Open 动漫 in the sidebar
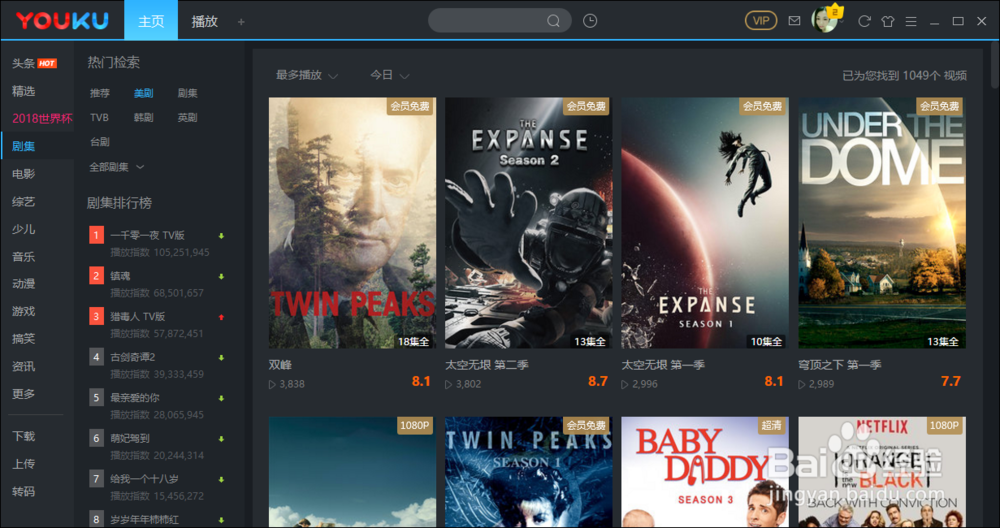Screen dimensions: 1000x528 click(x=24, y=284)
